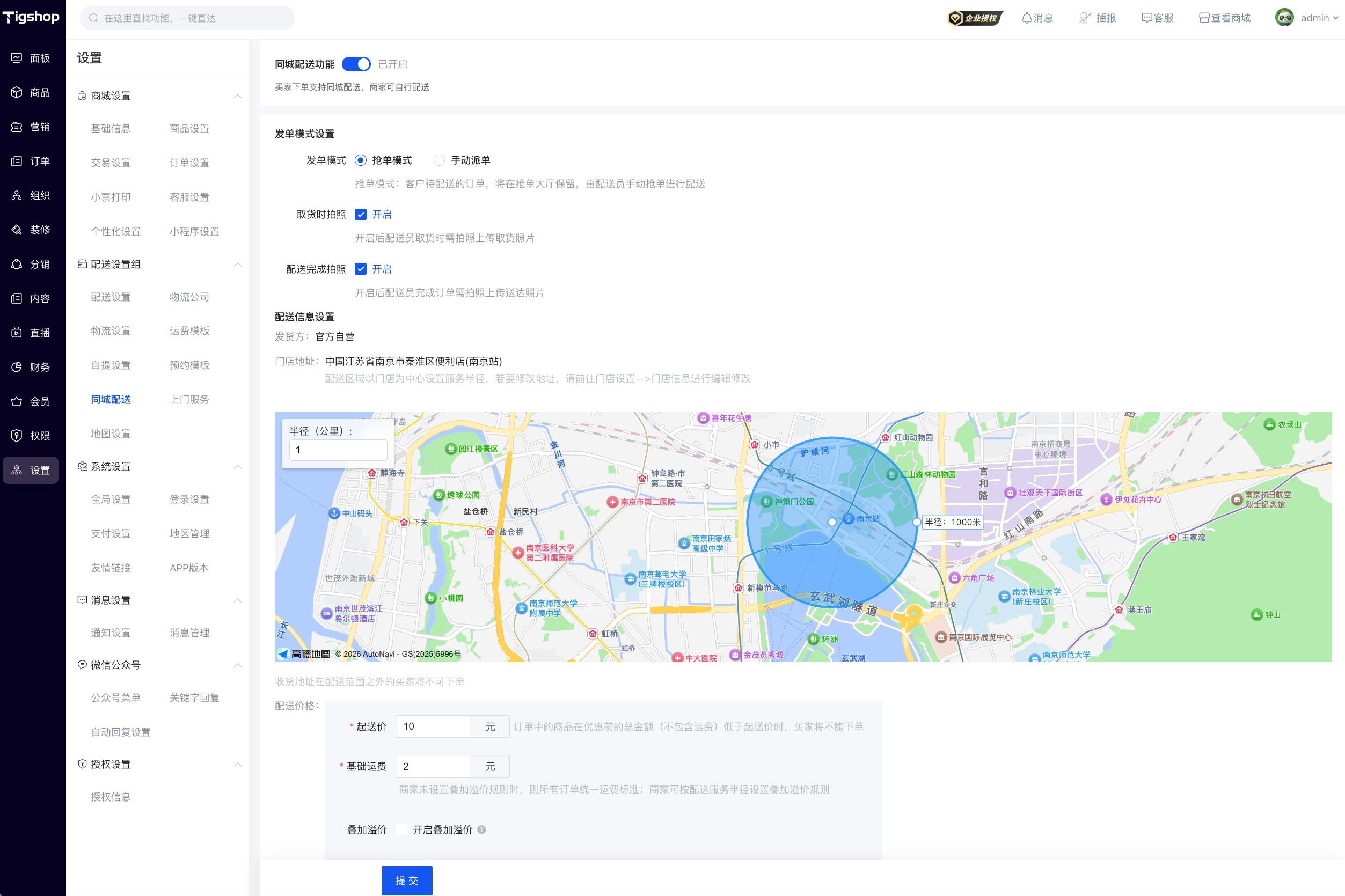Collapse the 授权设置 section

coord(237,764)
